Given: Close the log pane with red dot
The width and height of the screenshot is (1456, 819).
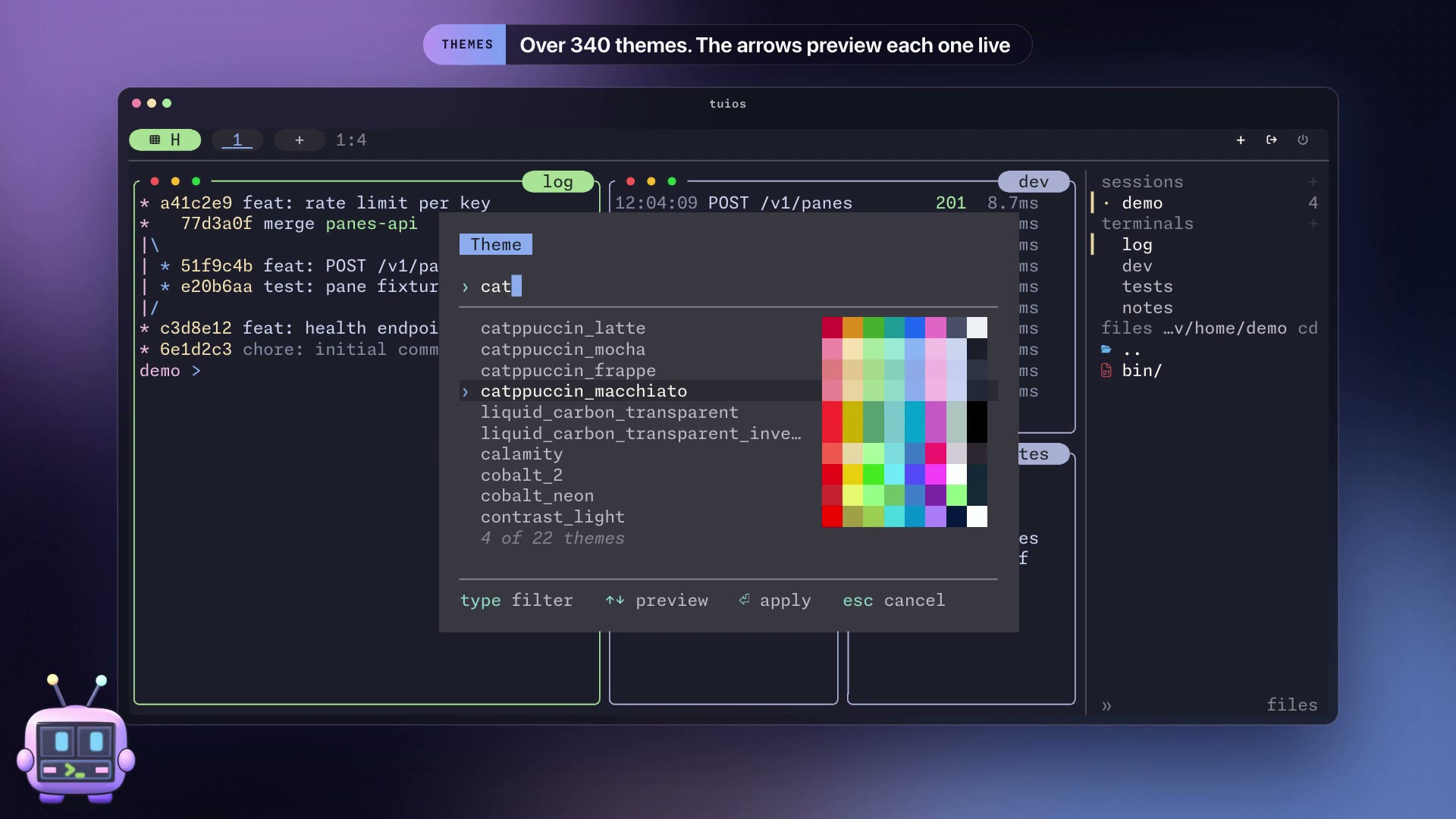Looking at the screenshot, I should 155,181.
